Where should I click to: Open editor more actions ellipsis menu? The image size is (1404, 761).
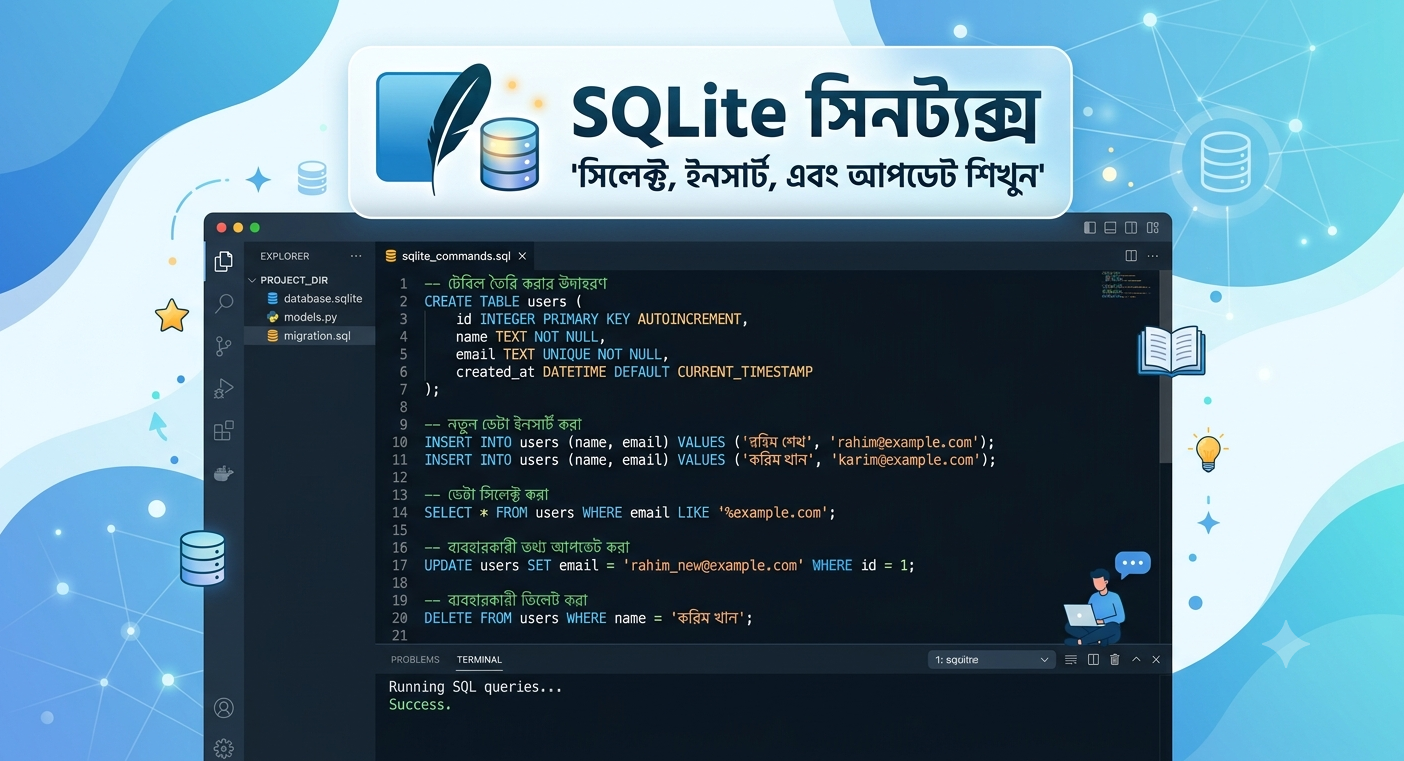[1153, 256]
